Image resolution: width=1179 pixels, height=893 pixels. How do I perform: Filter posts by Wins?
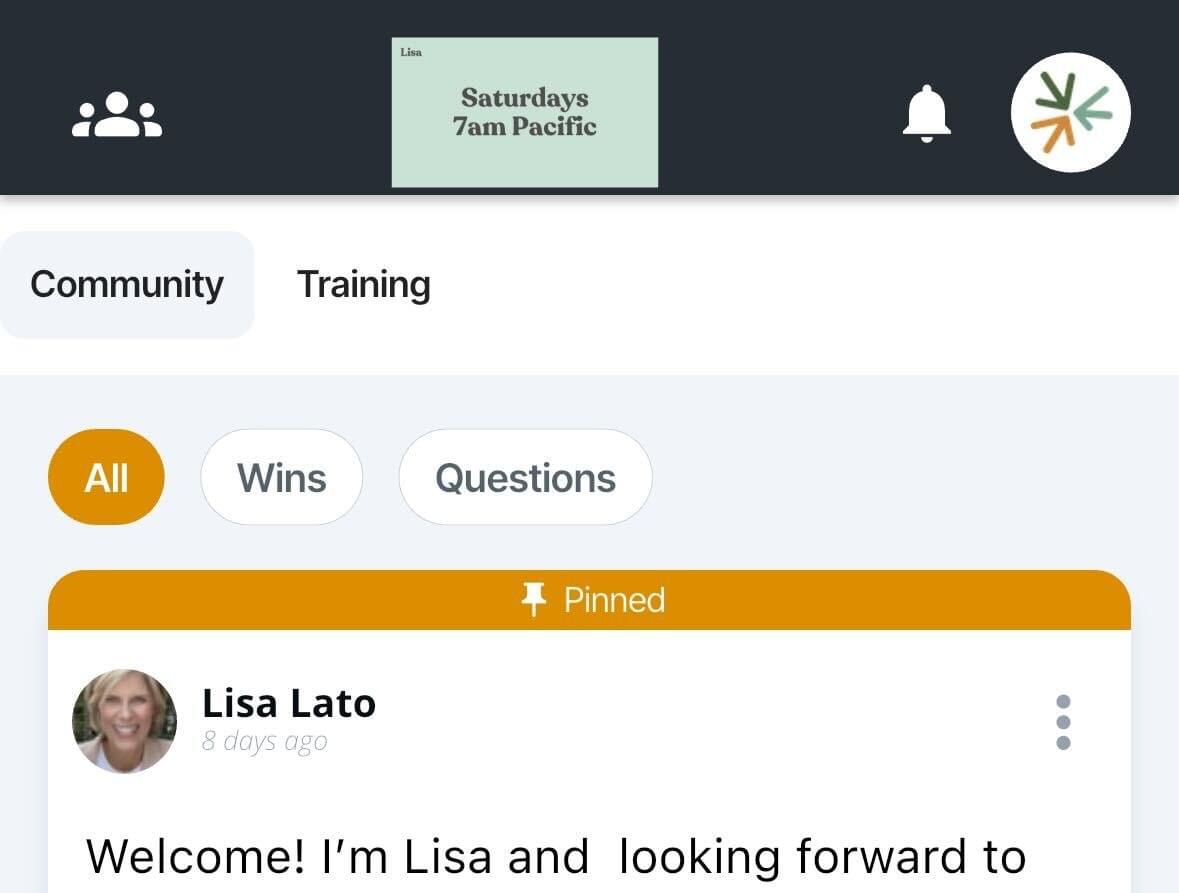281,477
